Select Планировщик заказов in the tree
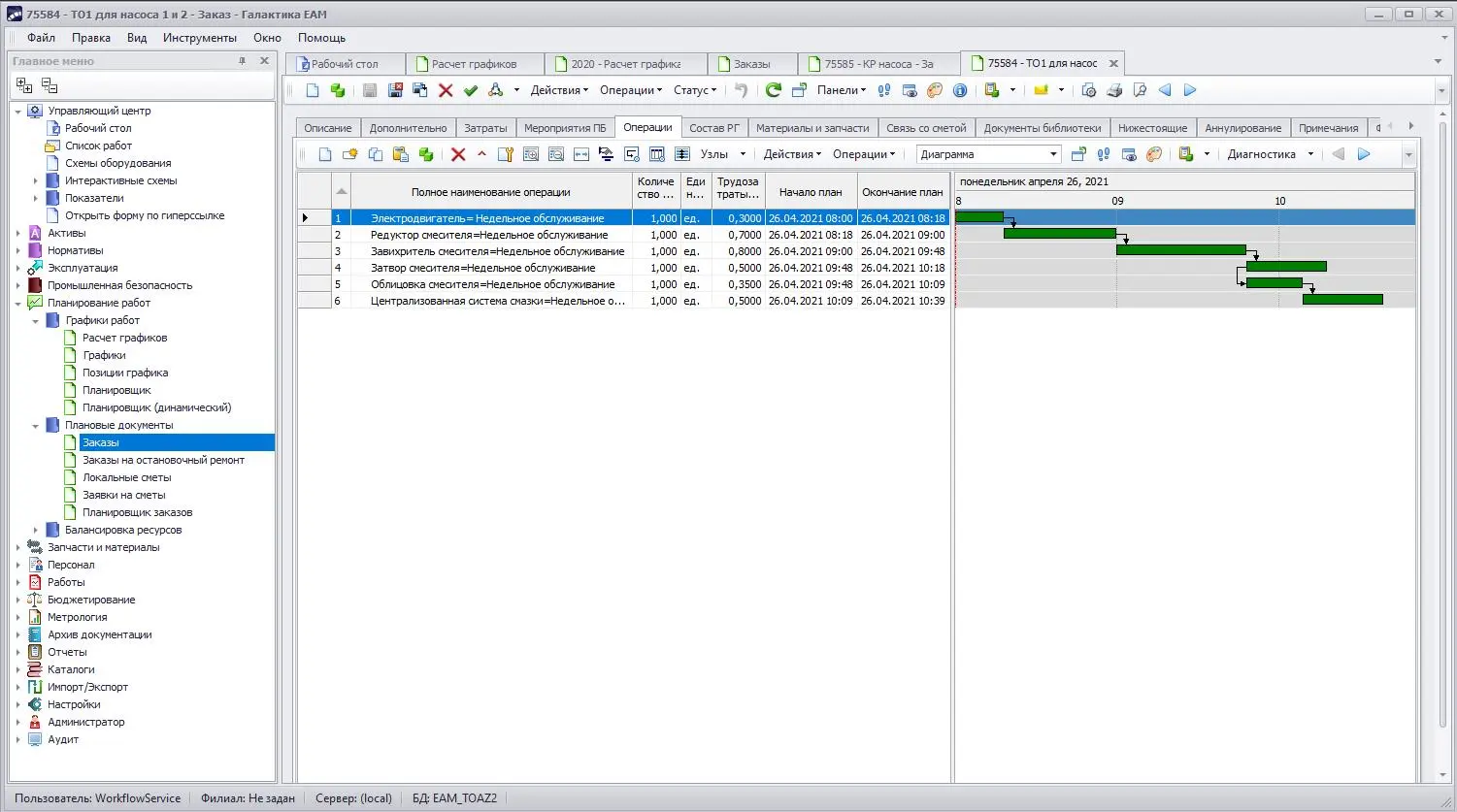This screenshot has height=812, width=1457. 137,512
